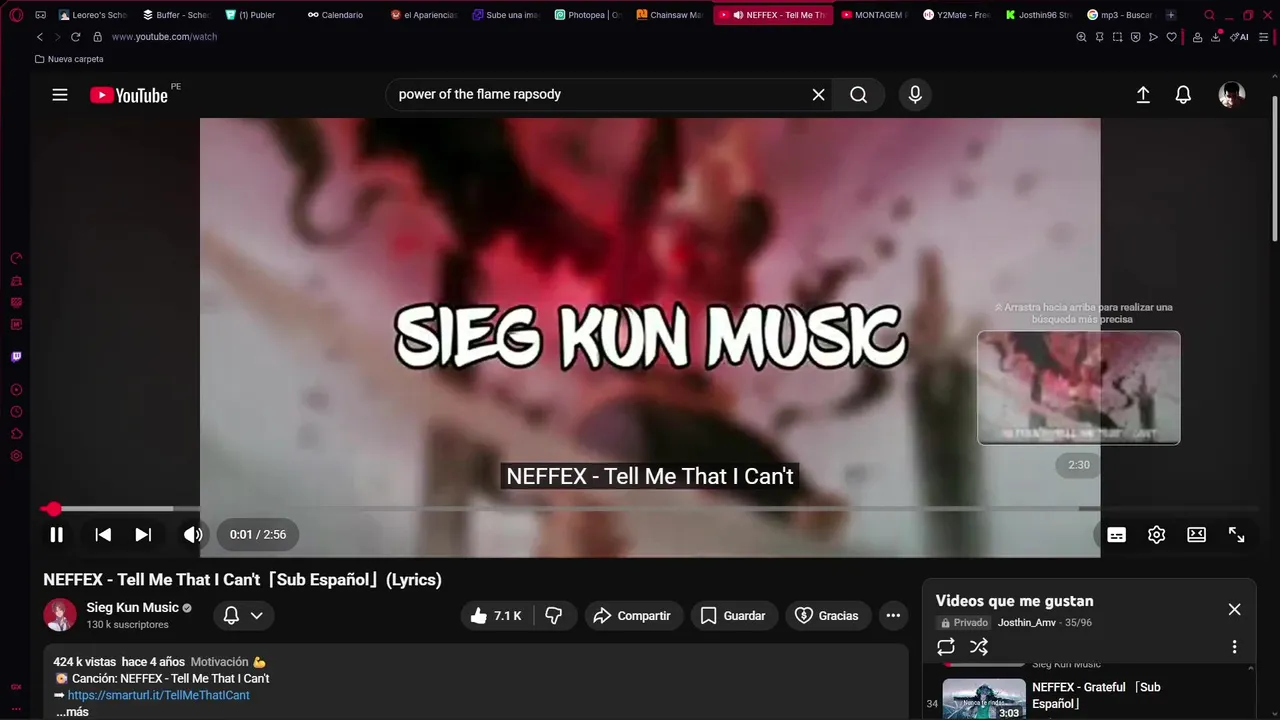Add page to bookmarks with heart icon
This screenshot has height=720, width=1280.
[1172, 37]
